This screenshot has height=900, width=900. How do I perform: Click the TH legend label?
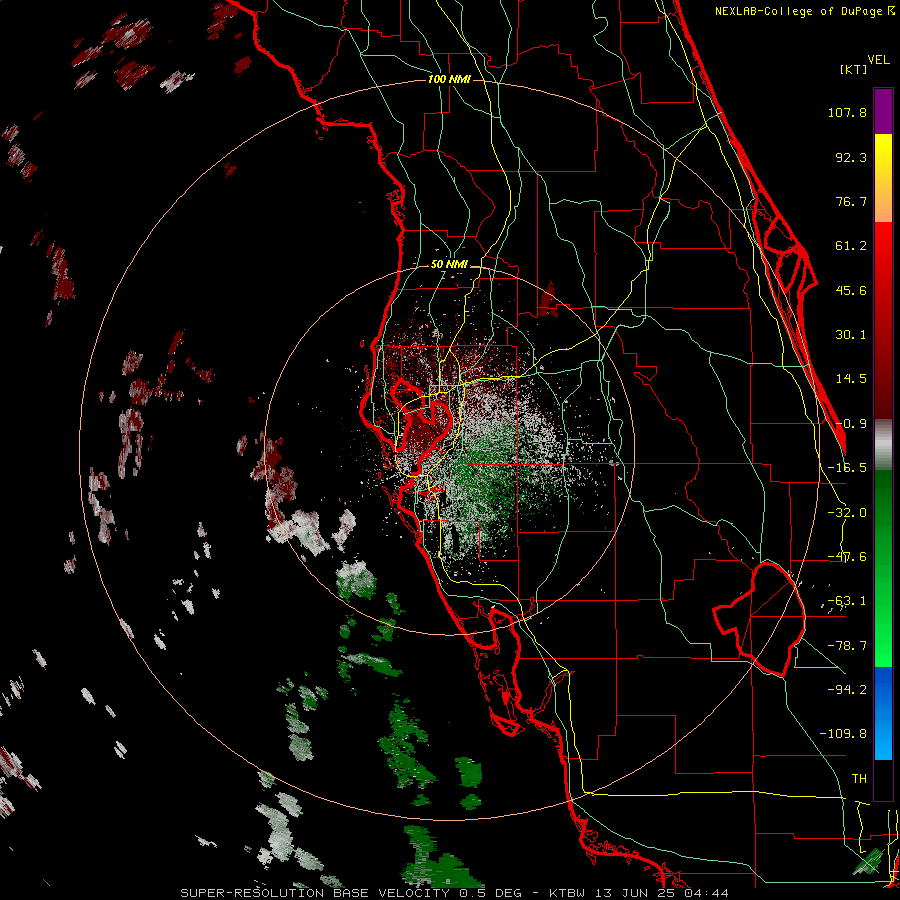pos(859,778)
